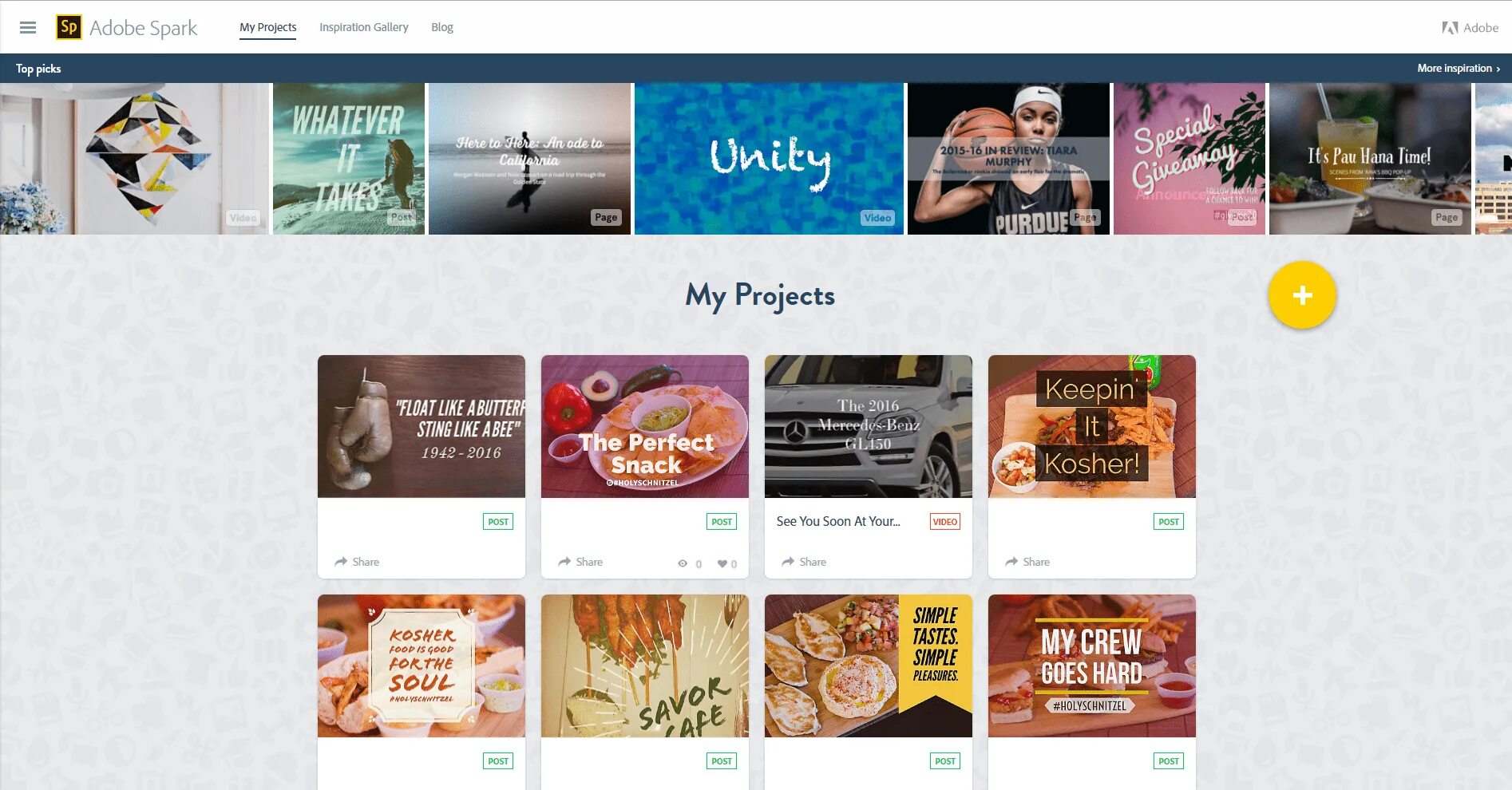The image size is (1512, 790).
Task: Switch to the My Projects tab
Action: click(x=268, y=27)
